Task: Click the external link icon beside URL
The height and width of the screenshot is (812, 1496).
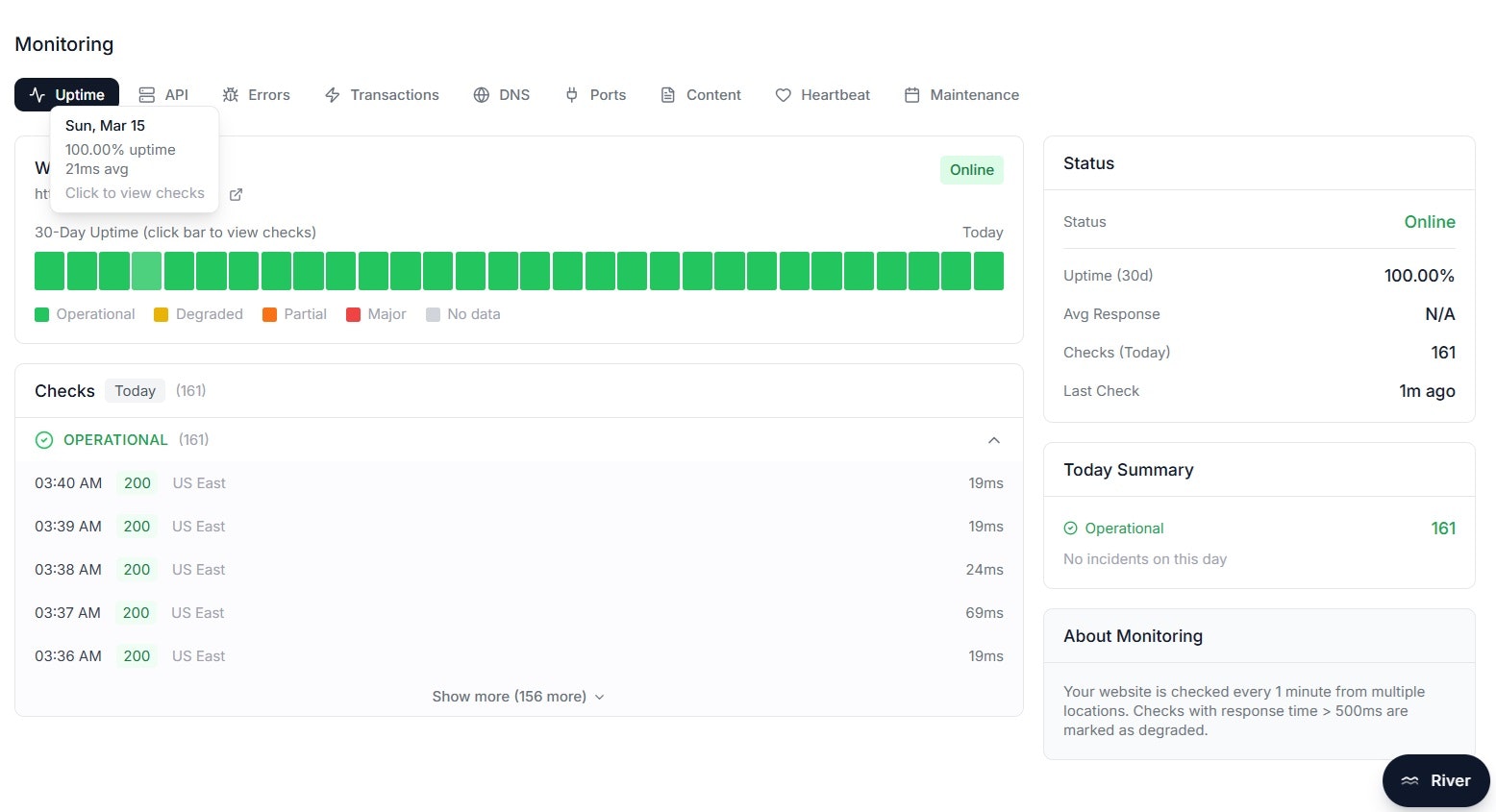Action: pyautogui.click(x=236, y=194)
